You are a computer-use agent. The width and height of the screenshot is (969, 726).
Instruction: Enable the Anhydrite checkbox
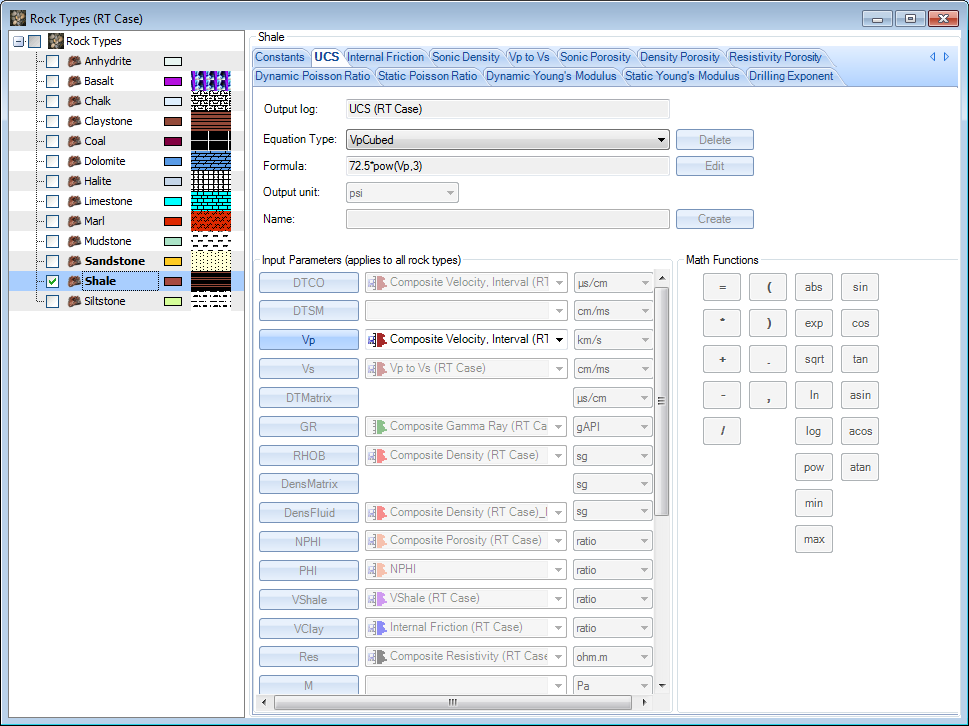(52, 61)
